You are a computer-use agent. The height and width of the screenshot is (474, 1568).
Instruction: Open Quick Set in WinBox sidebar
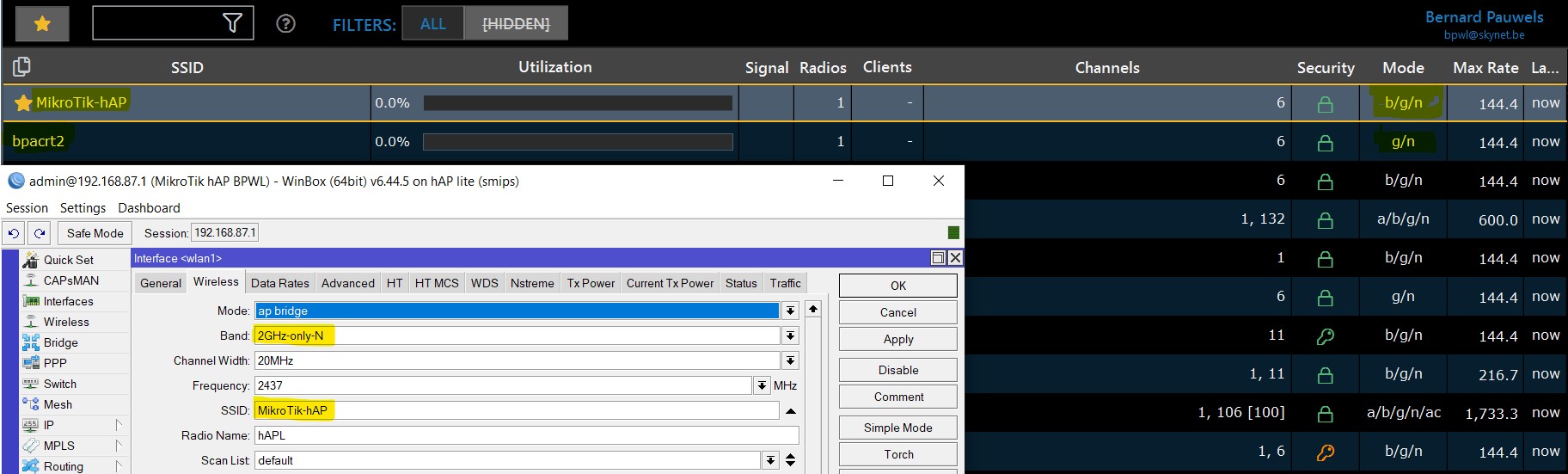[x=69, y=260]
